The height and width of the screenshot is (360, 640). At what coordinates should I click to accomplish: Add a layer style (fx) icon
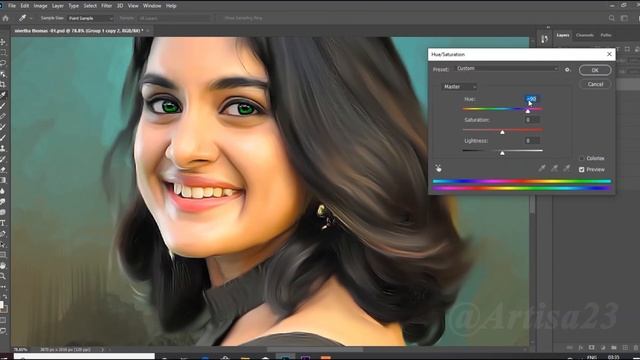[x=580, y=347]
